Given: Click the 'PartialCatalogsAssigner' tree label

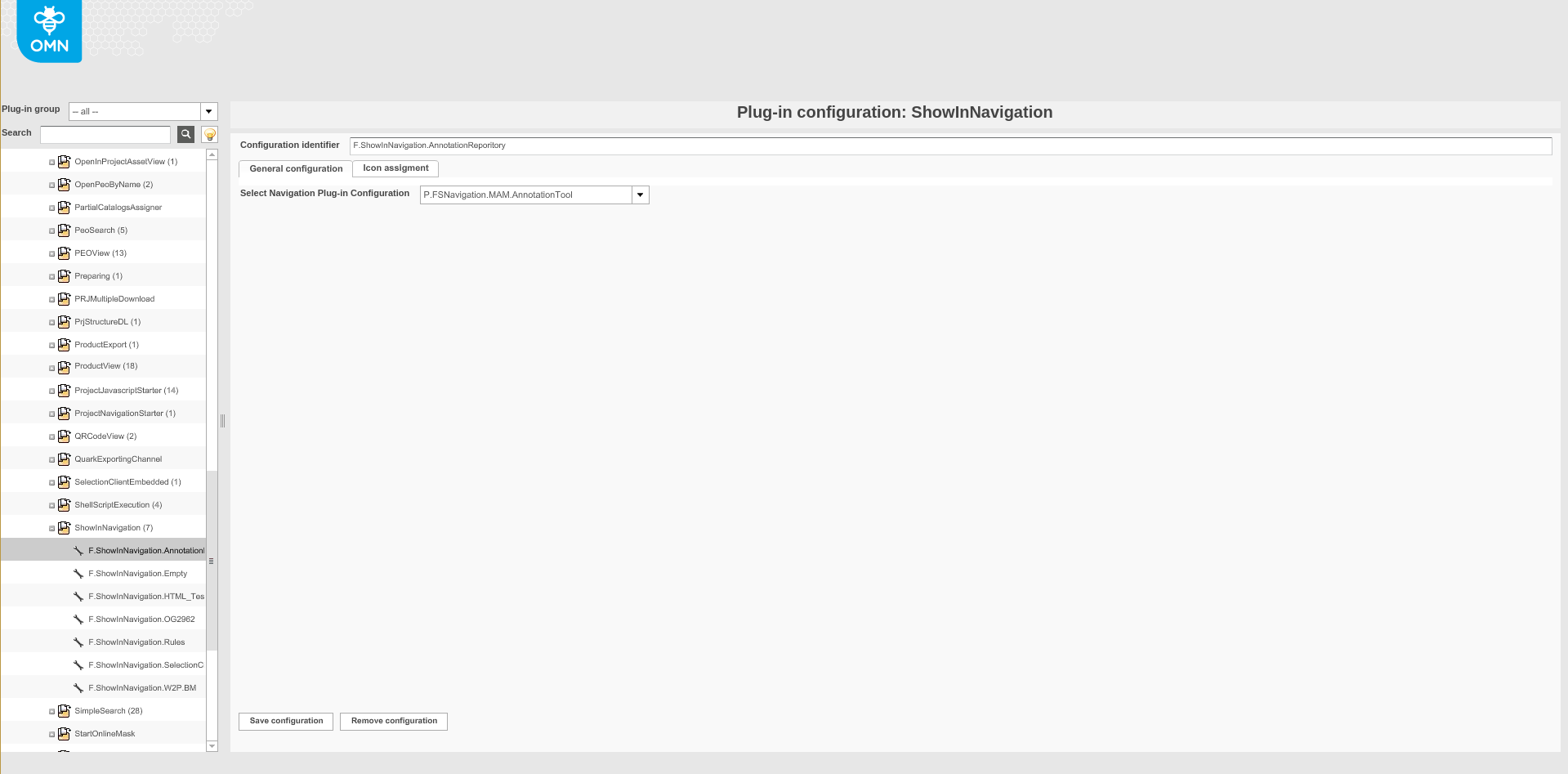Looking at the screenshot, I should point(118,208).
